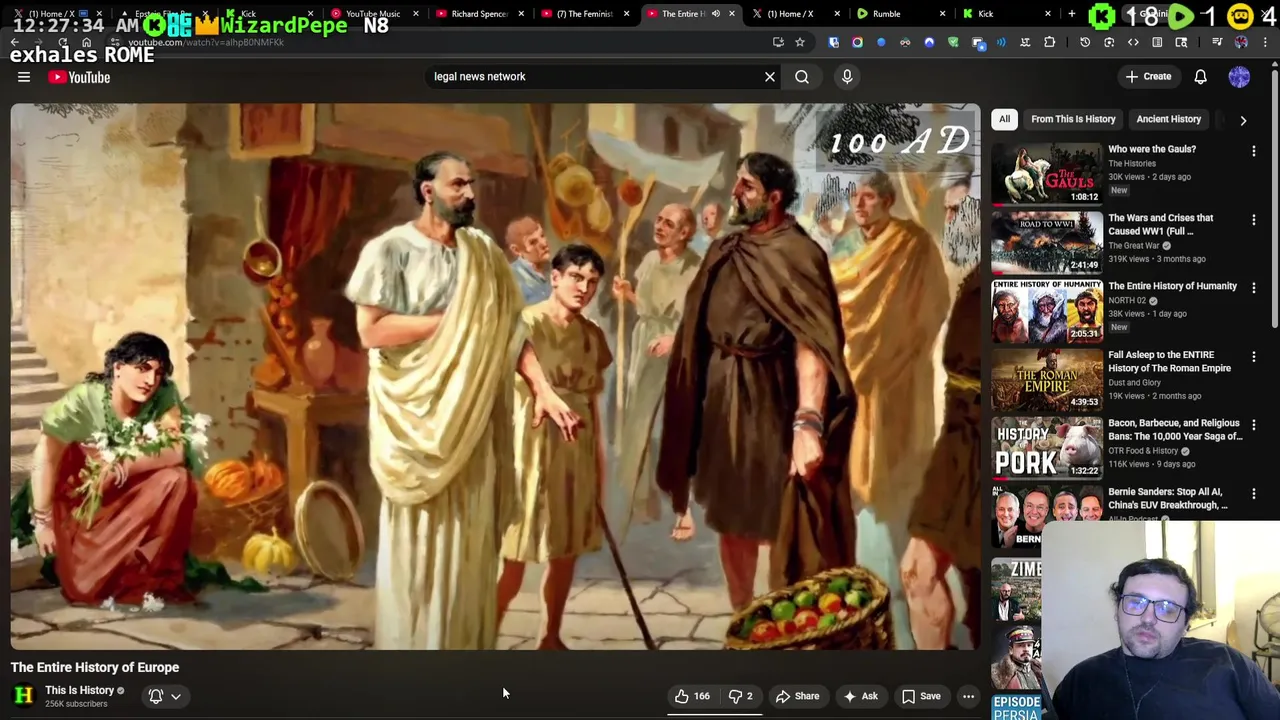Select the From This Is History chip
1280x720 pixels.
(x=1073, y=119)
